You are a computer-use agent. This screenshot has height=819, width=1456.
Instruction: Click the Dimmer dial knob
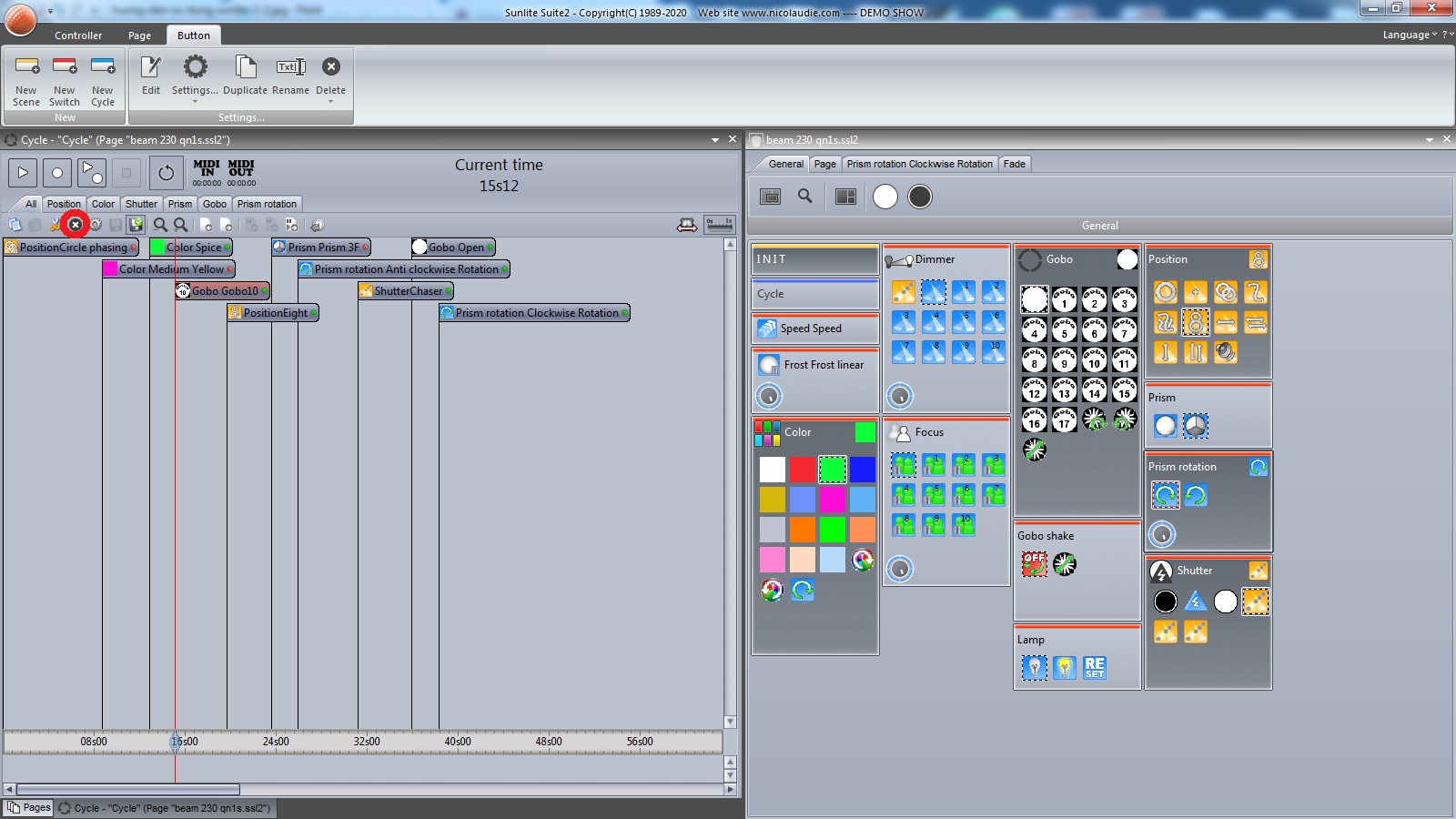(x=900, y=396)
